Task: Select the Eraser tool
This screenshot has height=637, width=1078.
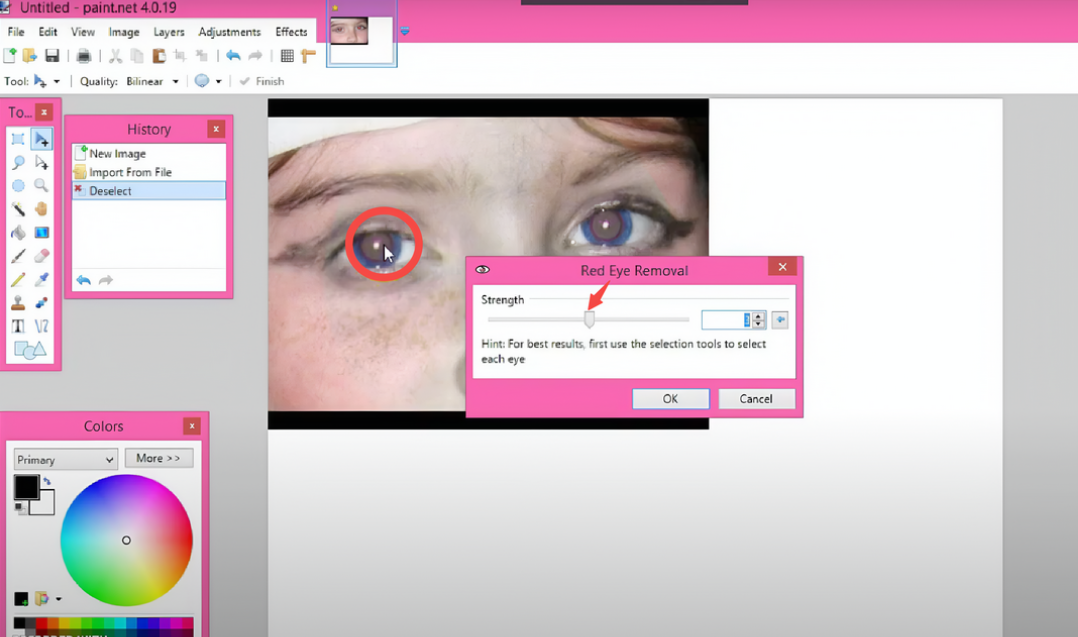Action: tap(42, 254)
